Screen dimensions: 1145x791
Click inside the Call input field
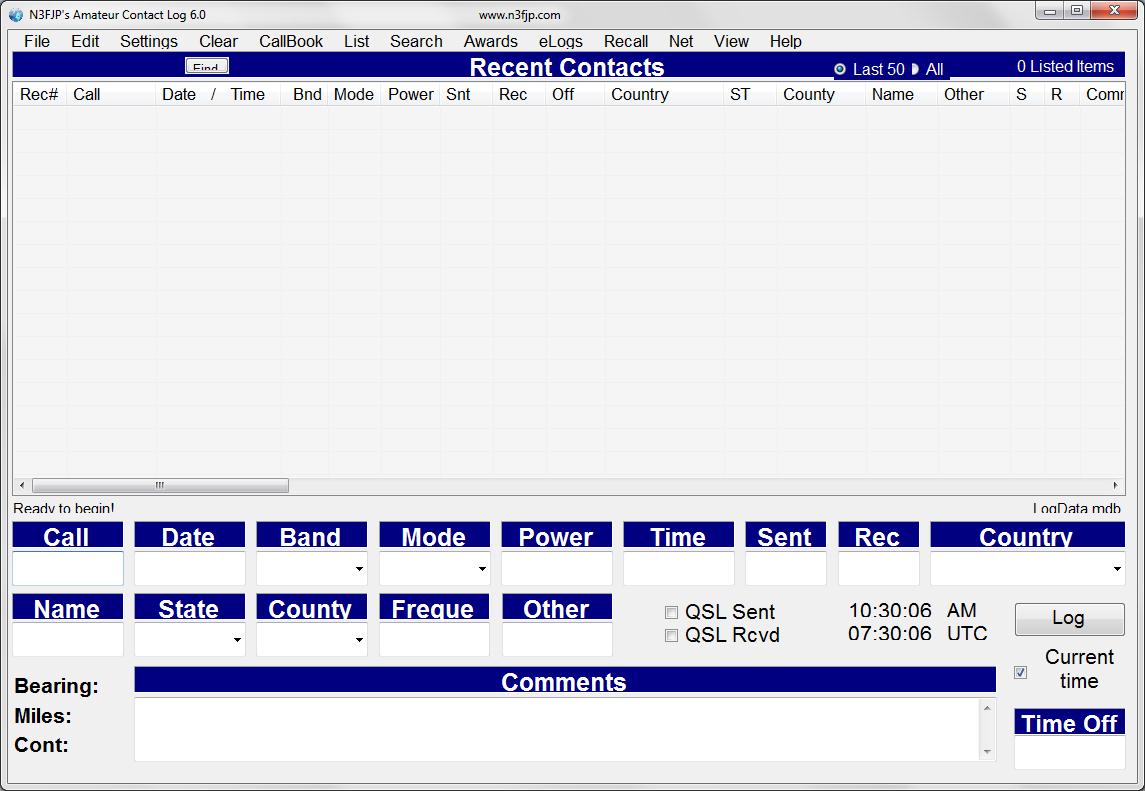66,569
